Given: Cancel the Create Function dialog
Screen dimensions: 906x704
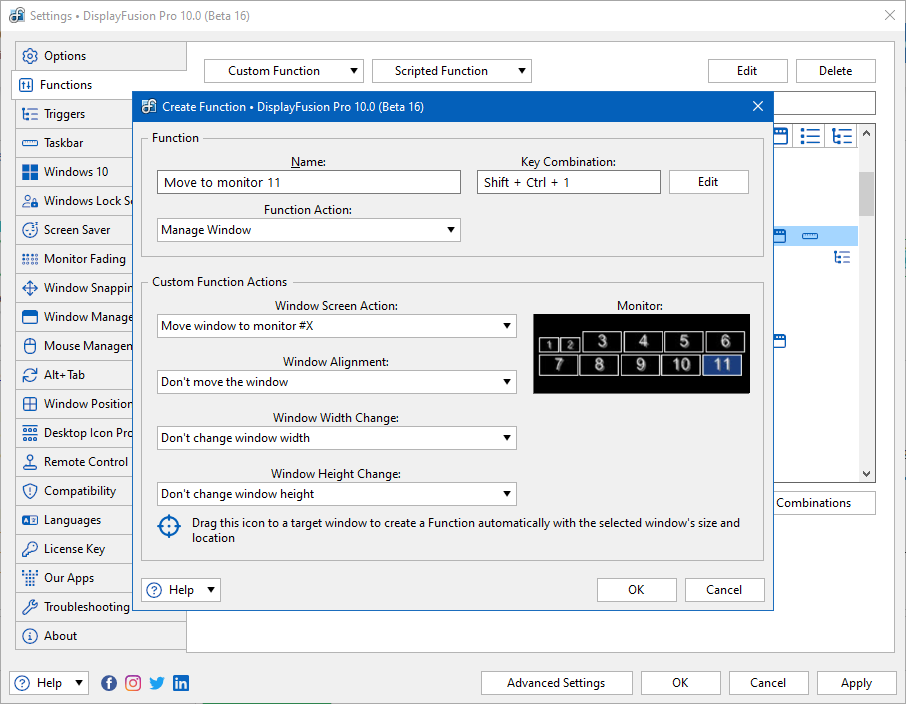Looking at the screenshot, I should (724, 590).
